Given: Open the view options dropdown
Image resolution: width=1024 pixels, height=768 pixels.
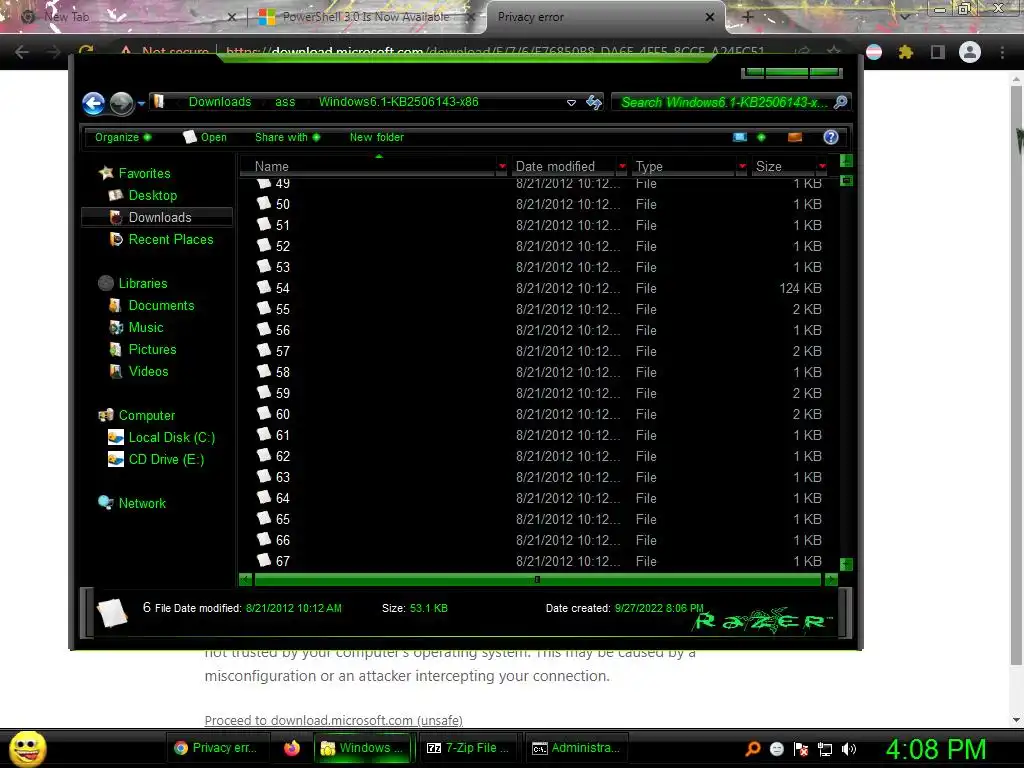Looking at the screenshot, I should pyautogui.click(x=761, y=137).
